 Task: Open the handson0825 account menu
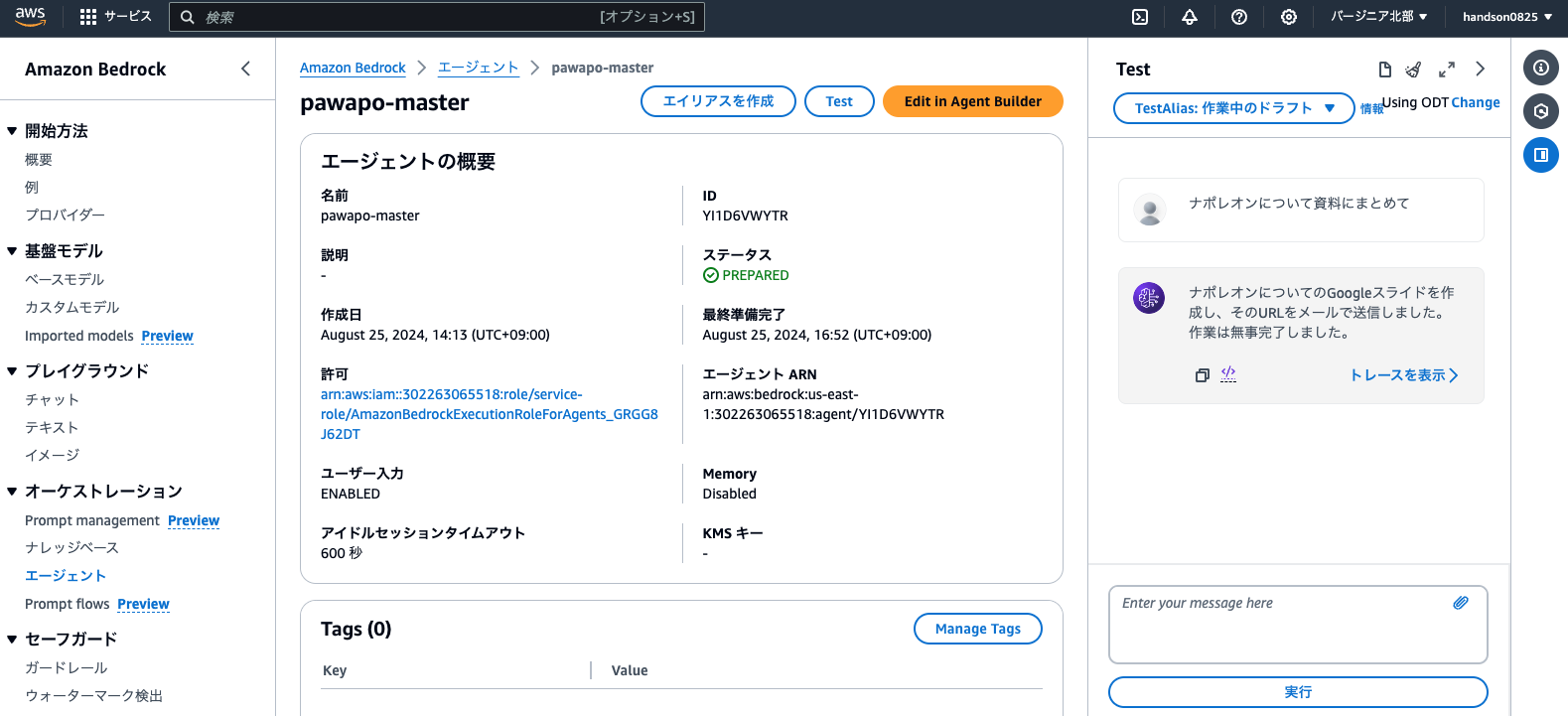coord(1507,17)
